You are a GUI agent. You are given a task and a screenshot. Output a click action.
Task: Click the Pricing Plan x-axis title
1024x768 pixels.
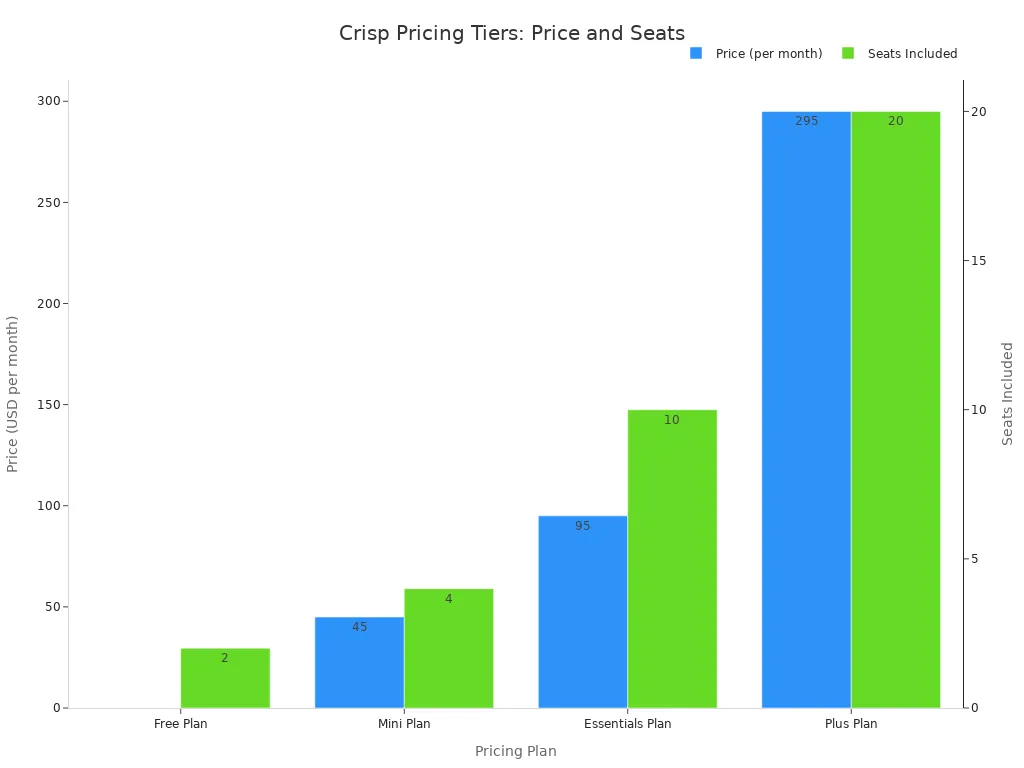515,751
